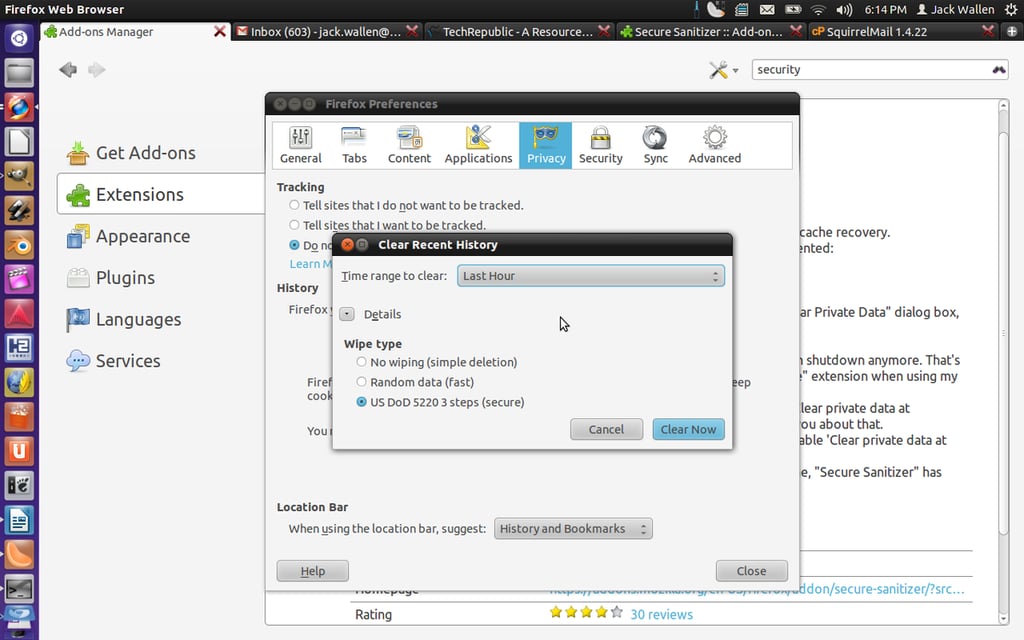
Task: Click the Add-ons Manager forward arrow
Action: tap(97, 69)
